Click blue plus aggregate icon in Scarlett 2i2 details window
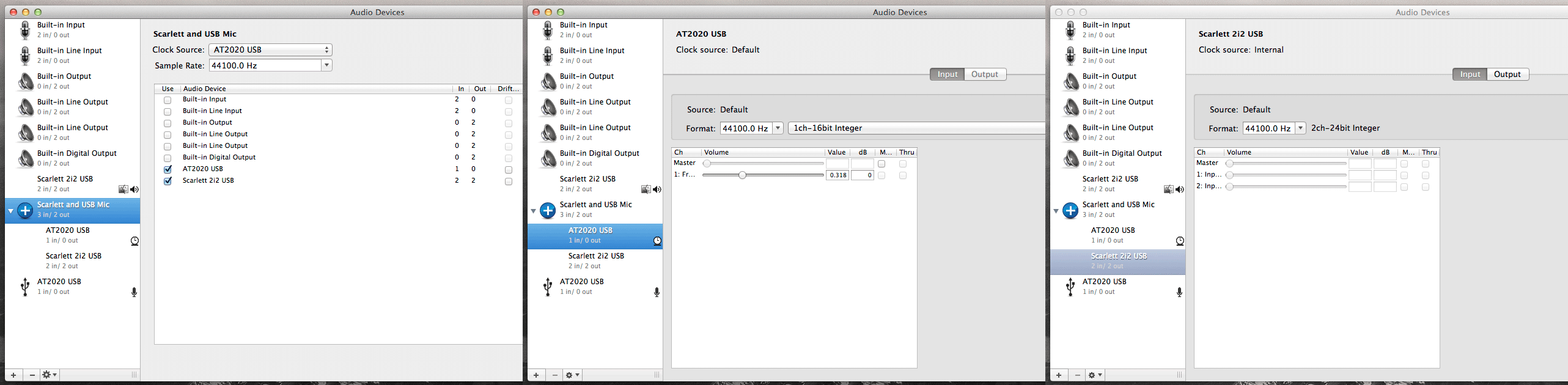Image resolution: width=1568 pixels, height=385 pixels. (1070, 210)
